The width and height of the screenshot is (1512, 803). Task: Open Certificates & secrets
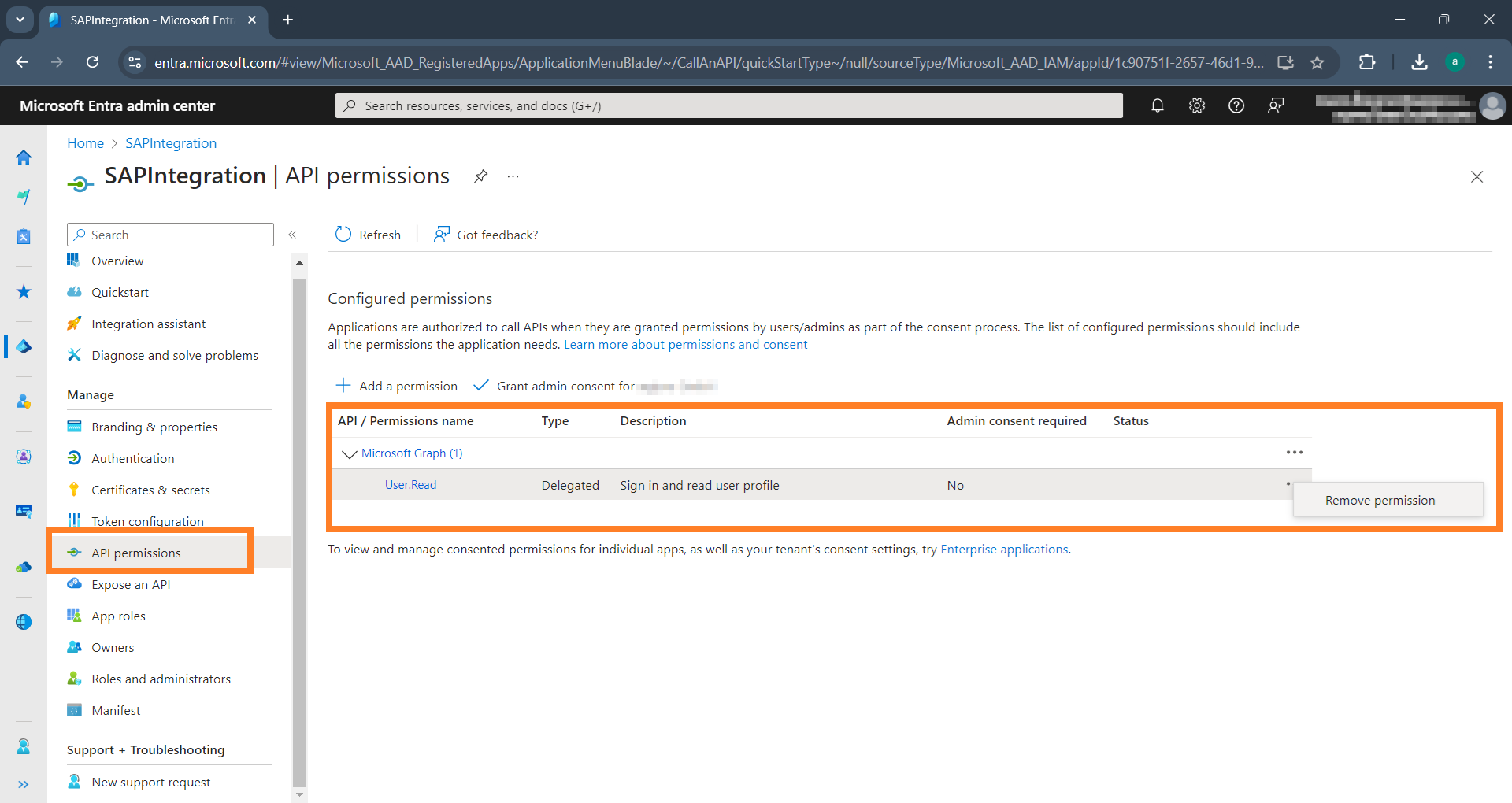[150, 490]
